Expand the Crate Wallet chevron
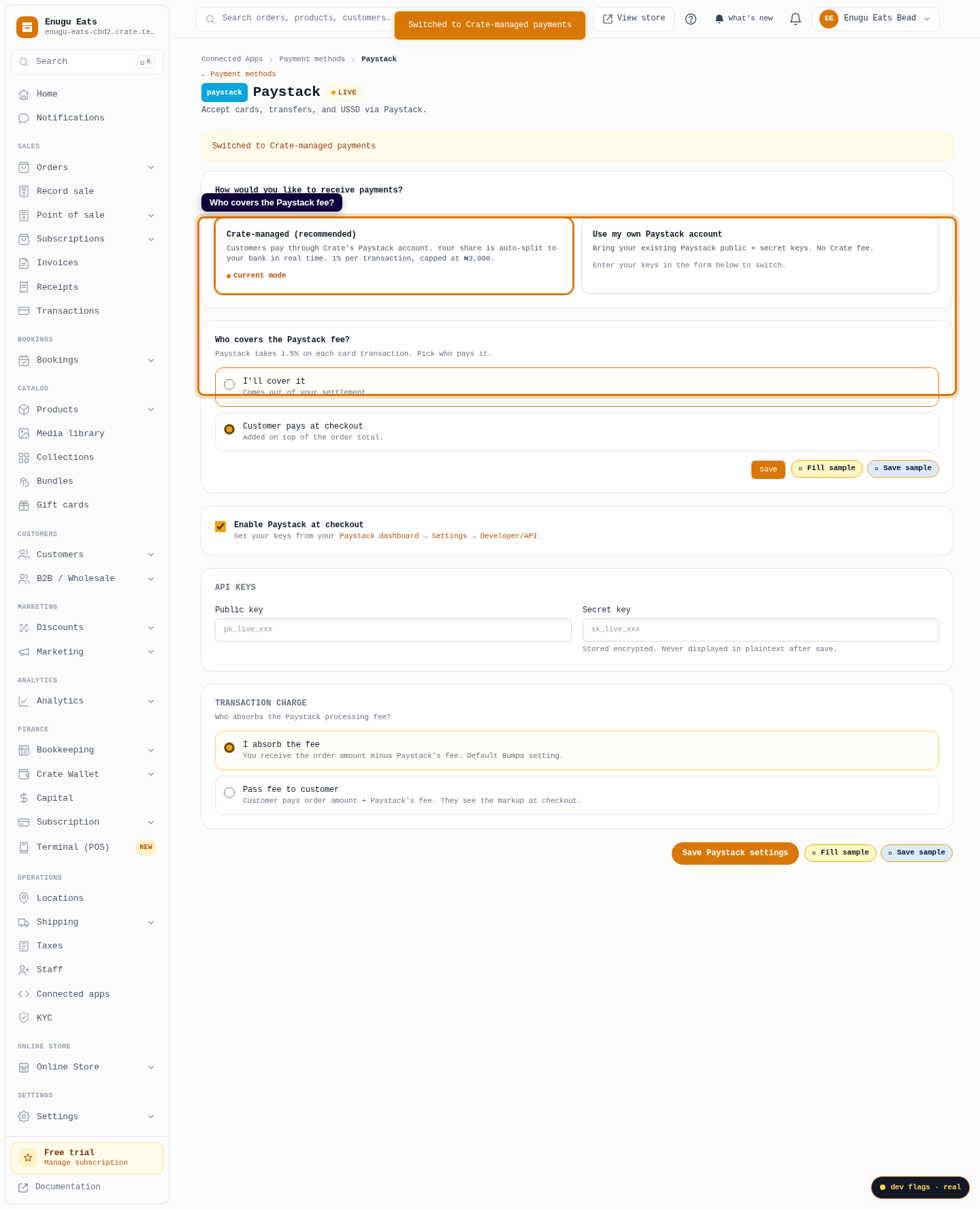This screenshot has width=980, height=1209. pos(151,774)
